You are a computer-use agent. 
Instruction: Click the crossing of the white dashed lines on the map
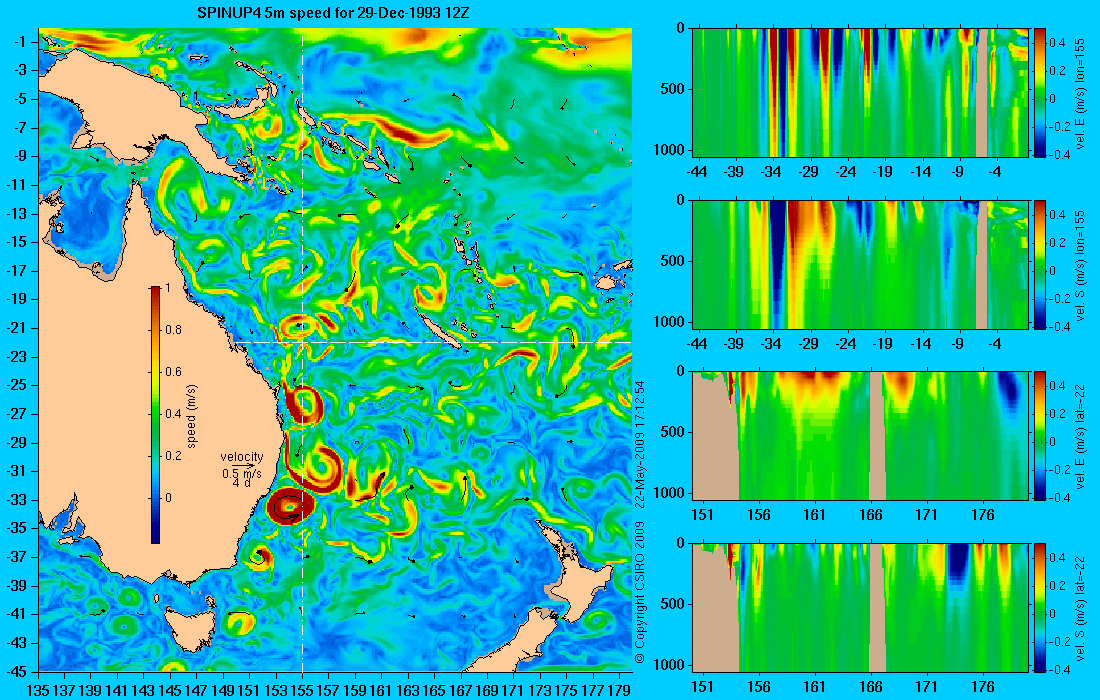click(x=302, y=342)
